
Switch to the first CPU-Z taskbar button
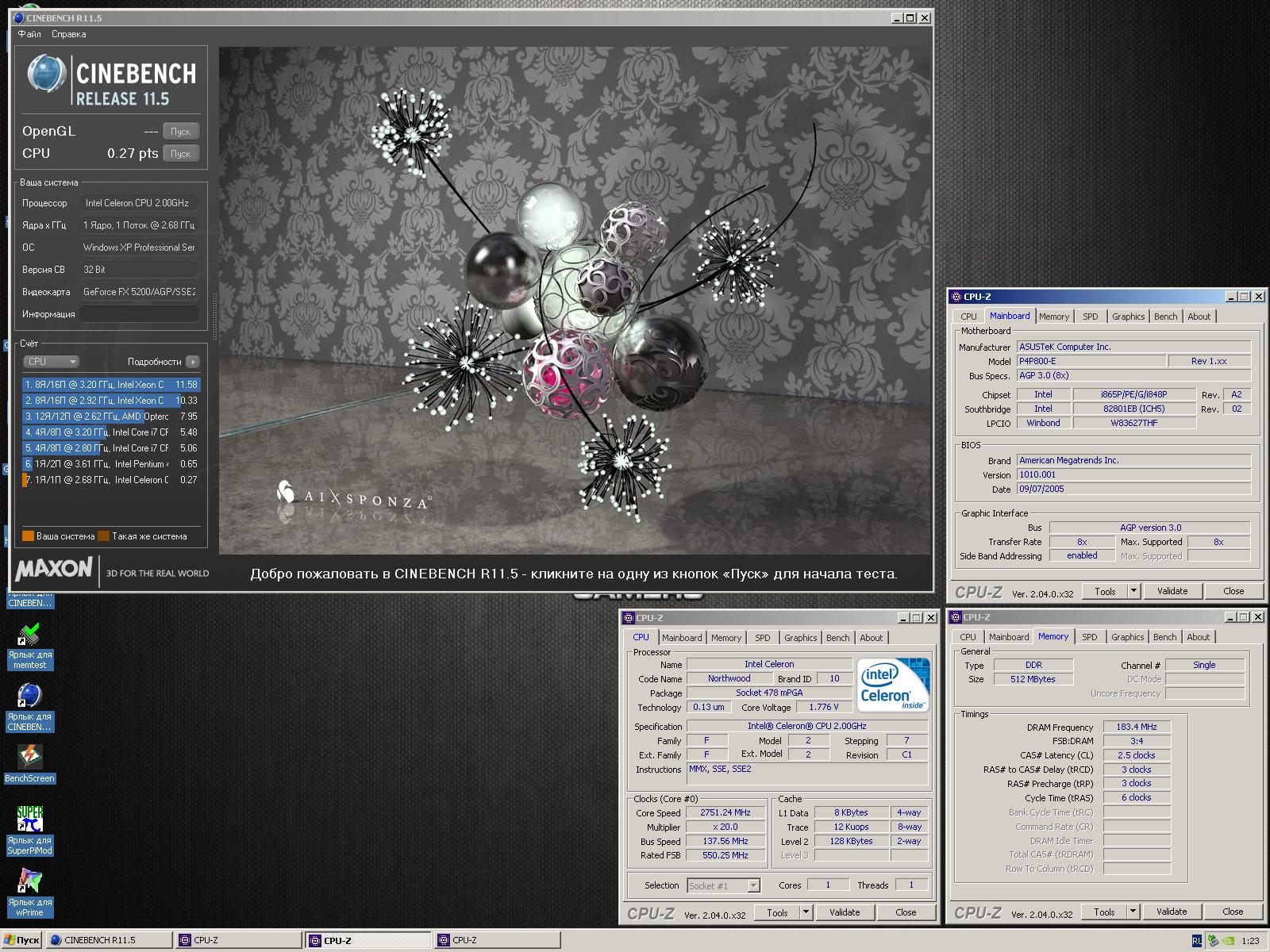pyautogui.click(x=239, y=940)
